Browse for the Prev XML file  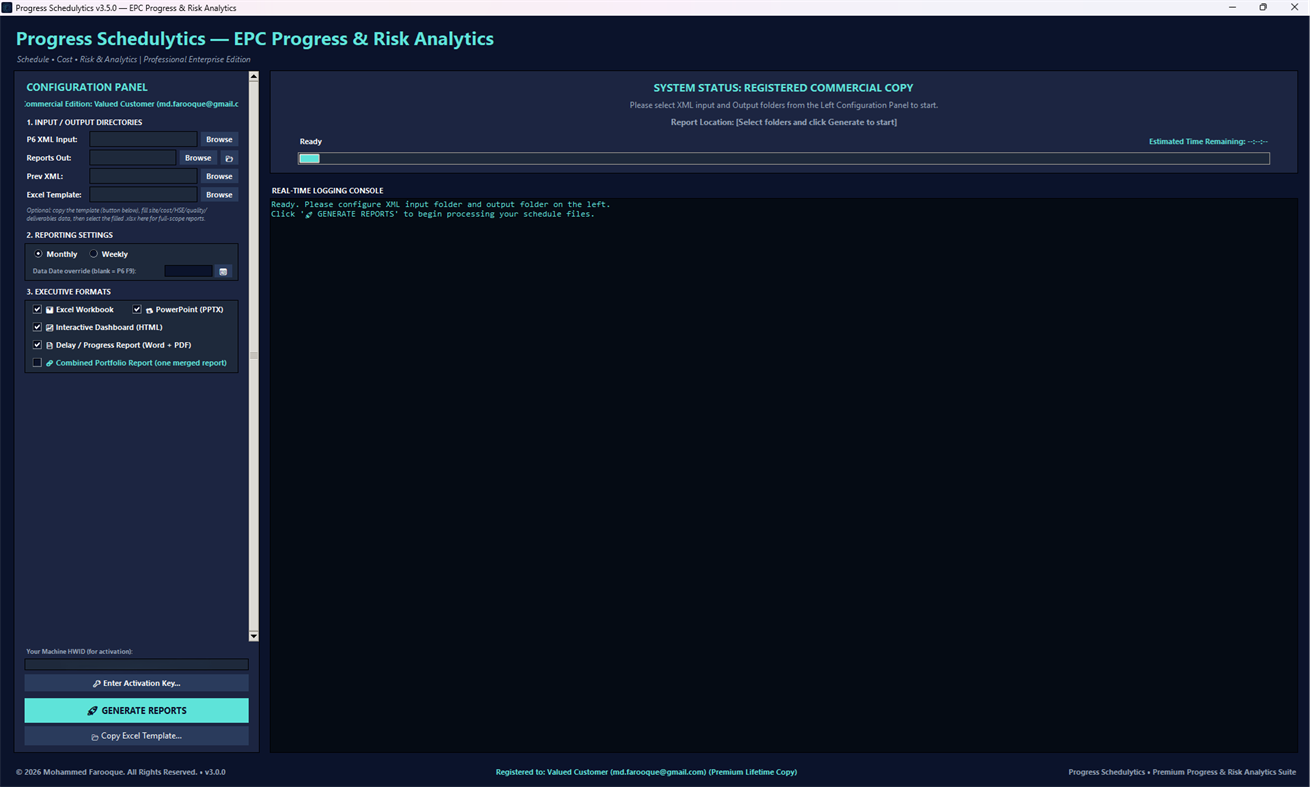219,176
